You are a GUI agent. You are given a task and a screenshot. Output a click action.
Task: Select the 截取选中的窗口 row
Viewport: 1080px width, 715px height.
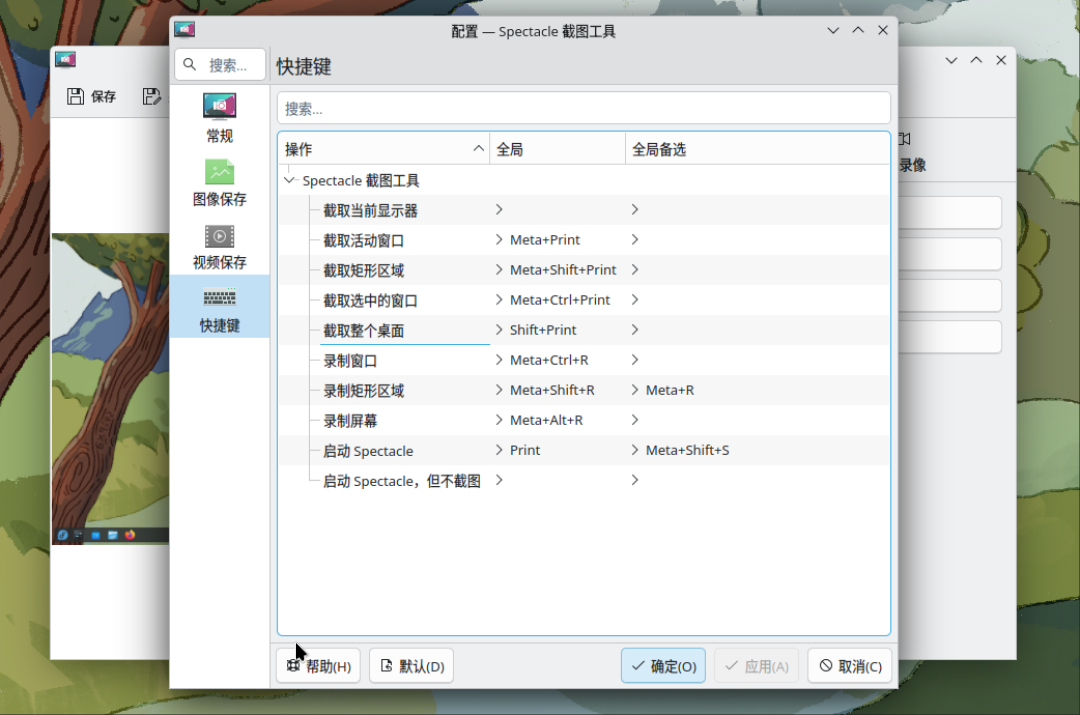pyautogui.click(x=583, y=300)
